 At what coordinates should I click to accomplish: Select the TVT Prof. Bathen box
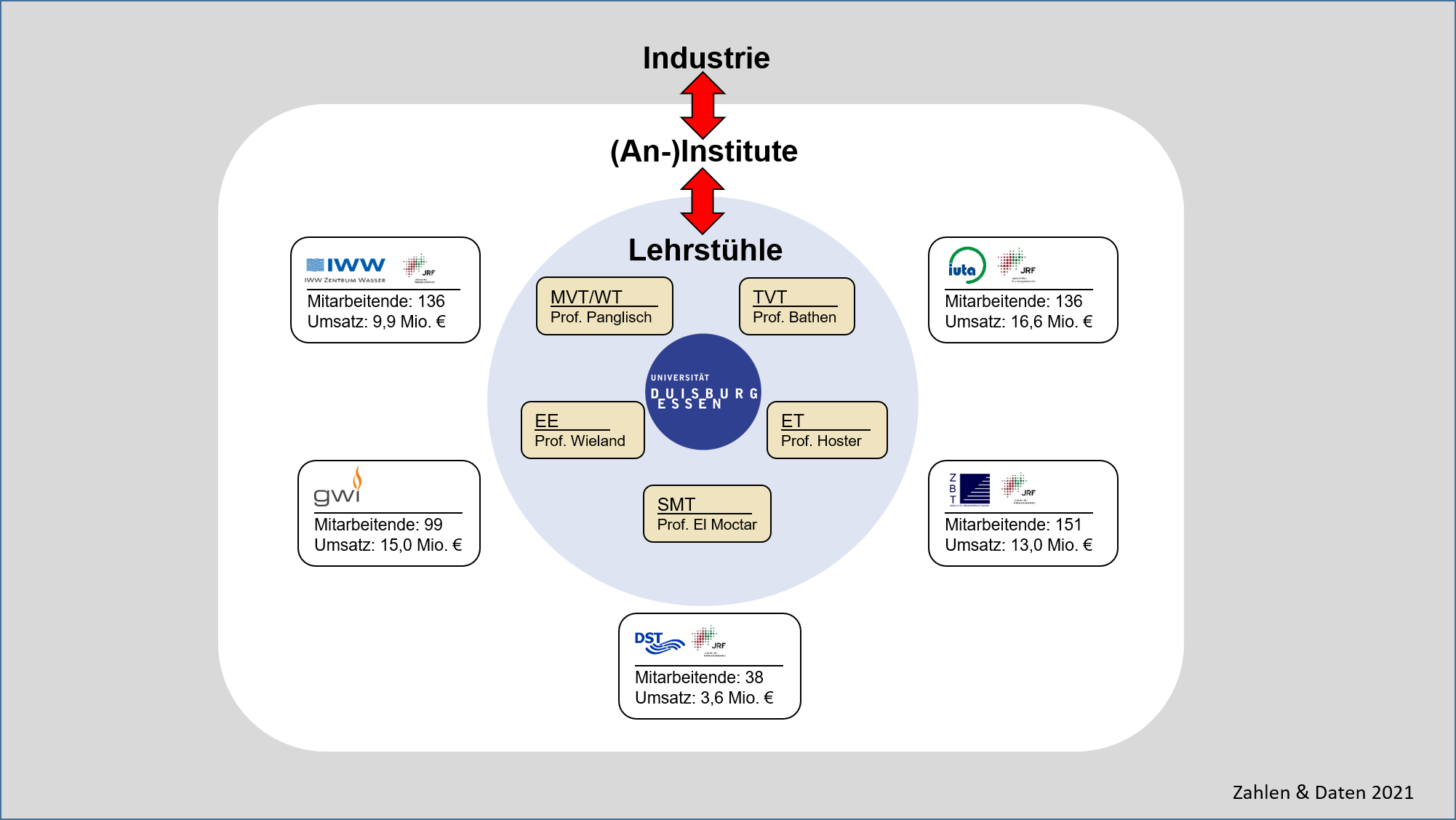pos(796,306)
